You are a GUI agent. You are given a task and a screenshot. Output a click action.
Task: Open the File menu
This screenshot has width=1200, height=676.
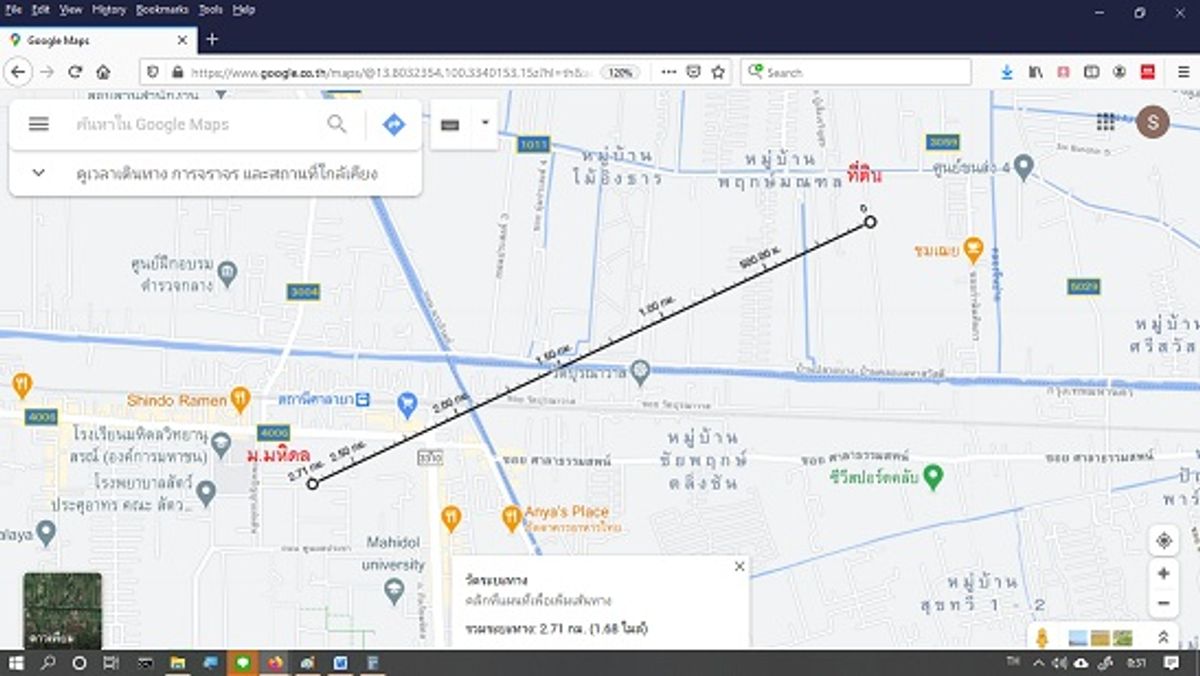14,9
